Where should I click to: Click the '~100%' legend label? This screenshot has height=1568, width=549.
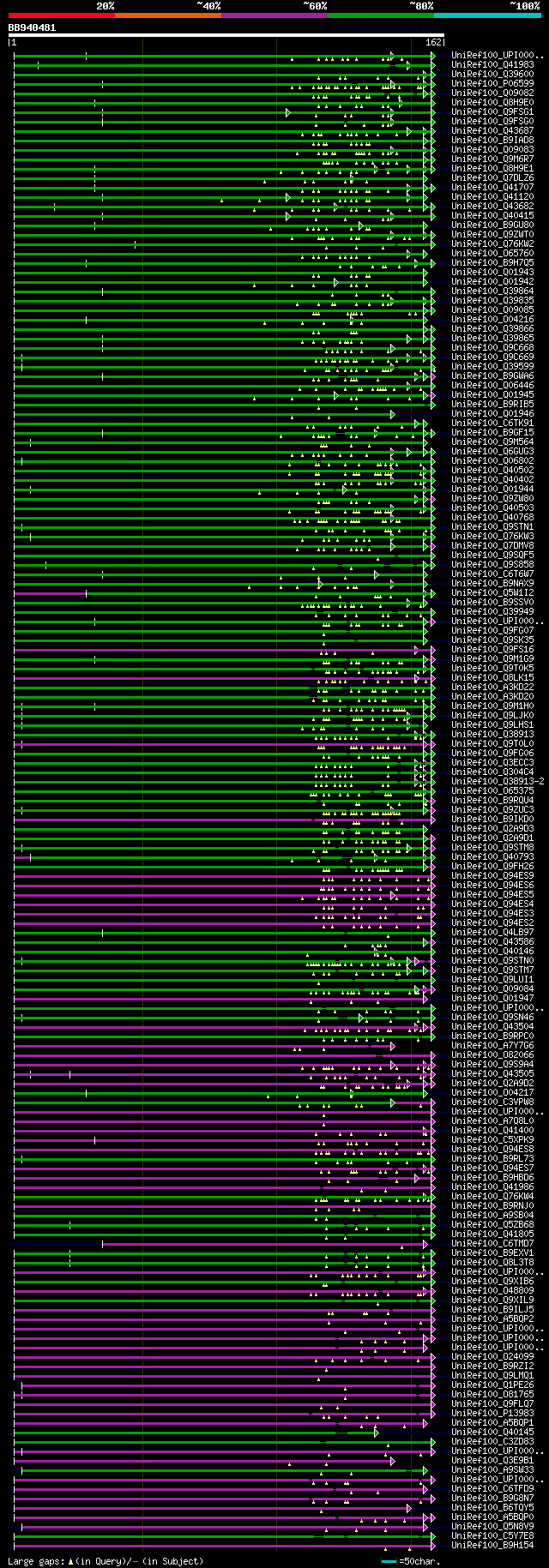(x=524, y=6)
